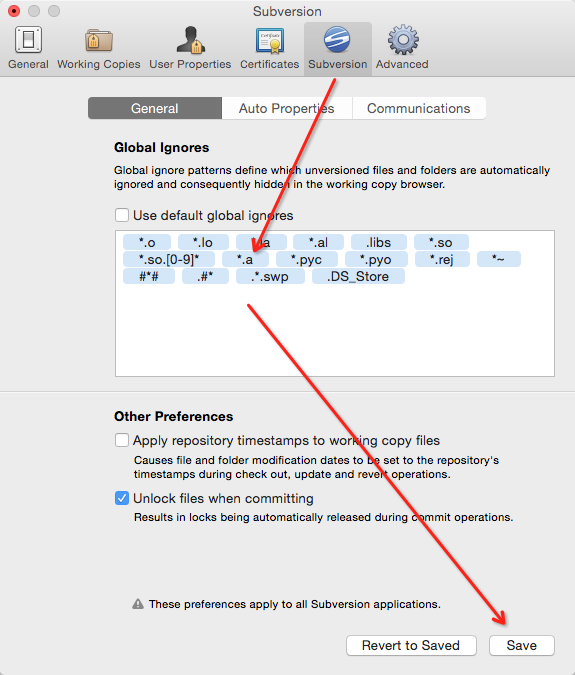Select the .*.swp ignore pattern token
575x675 pixels.
(270, 276)
